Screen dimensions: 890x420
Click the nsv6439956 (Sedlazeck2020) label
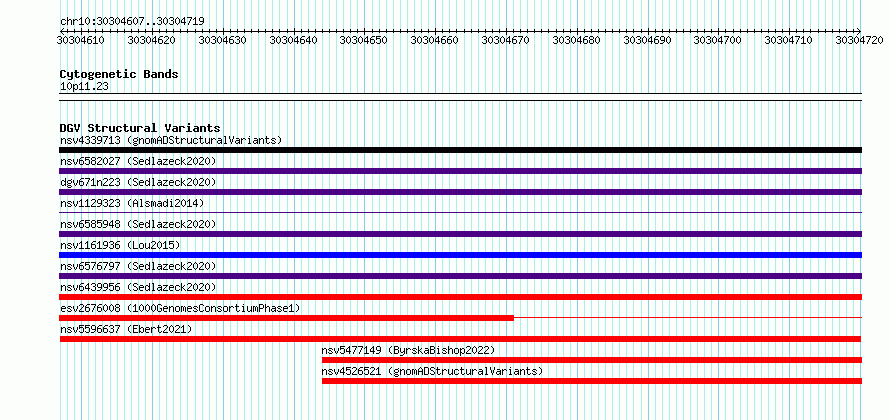click(x=138, y=287)
